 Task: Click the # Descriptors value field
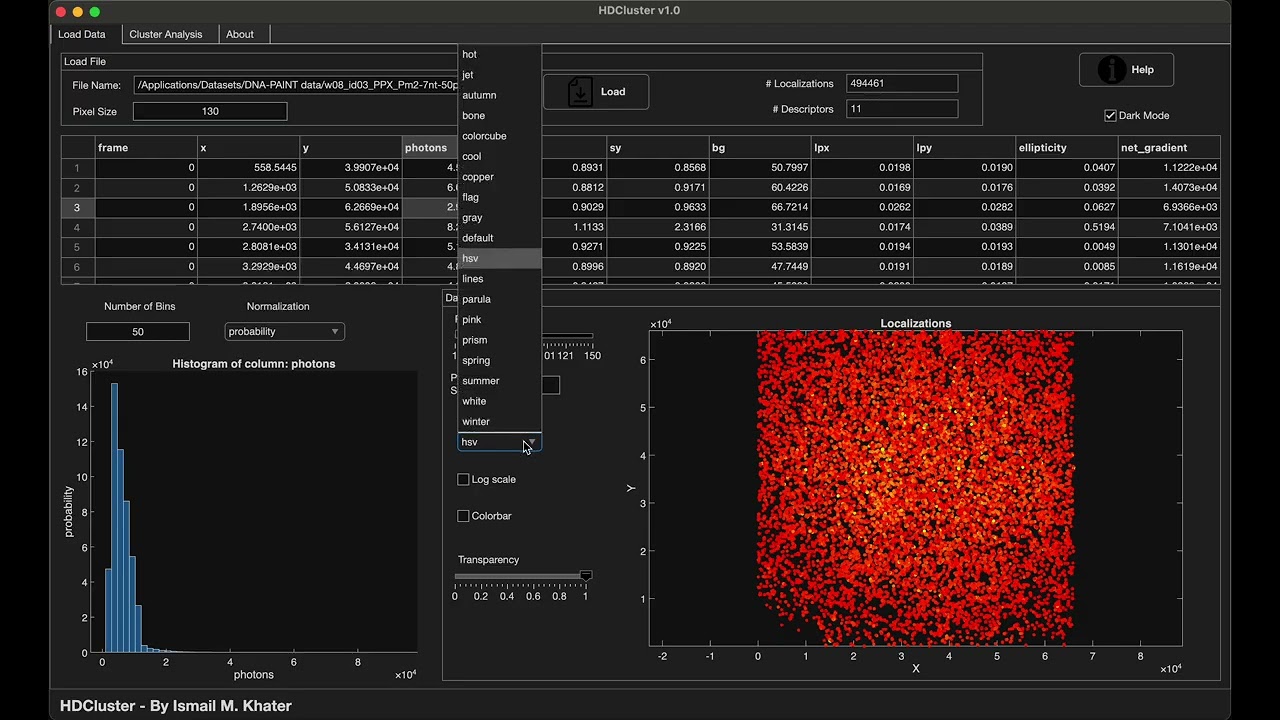(x=902, y=109)
